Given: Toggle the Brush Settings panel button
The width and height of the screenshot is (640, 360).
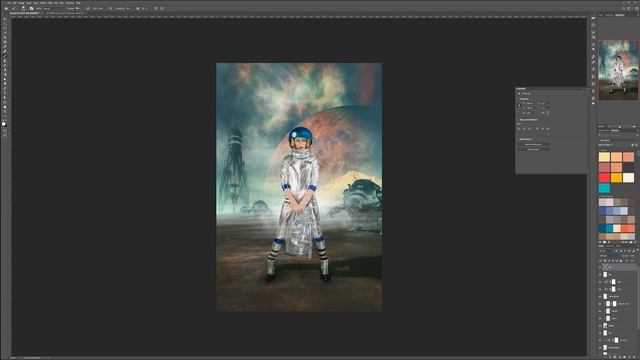Looking at the screenshot, I should [31, 8].
